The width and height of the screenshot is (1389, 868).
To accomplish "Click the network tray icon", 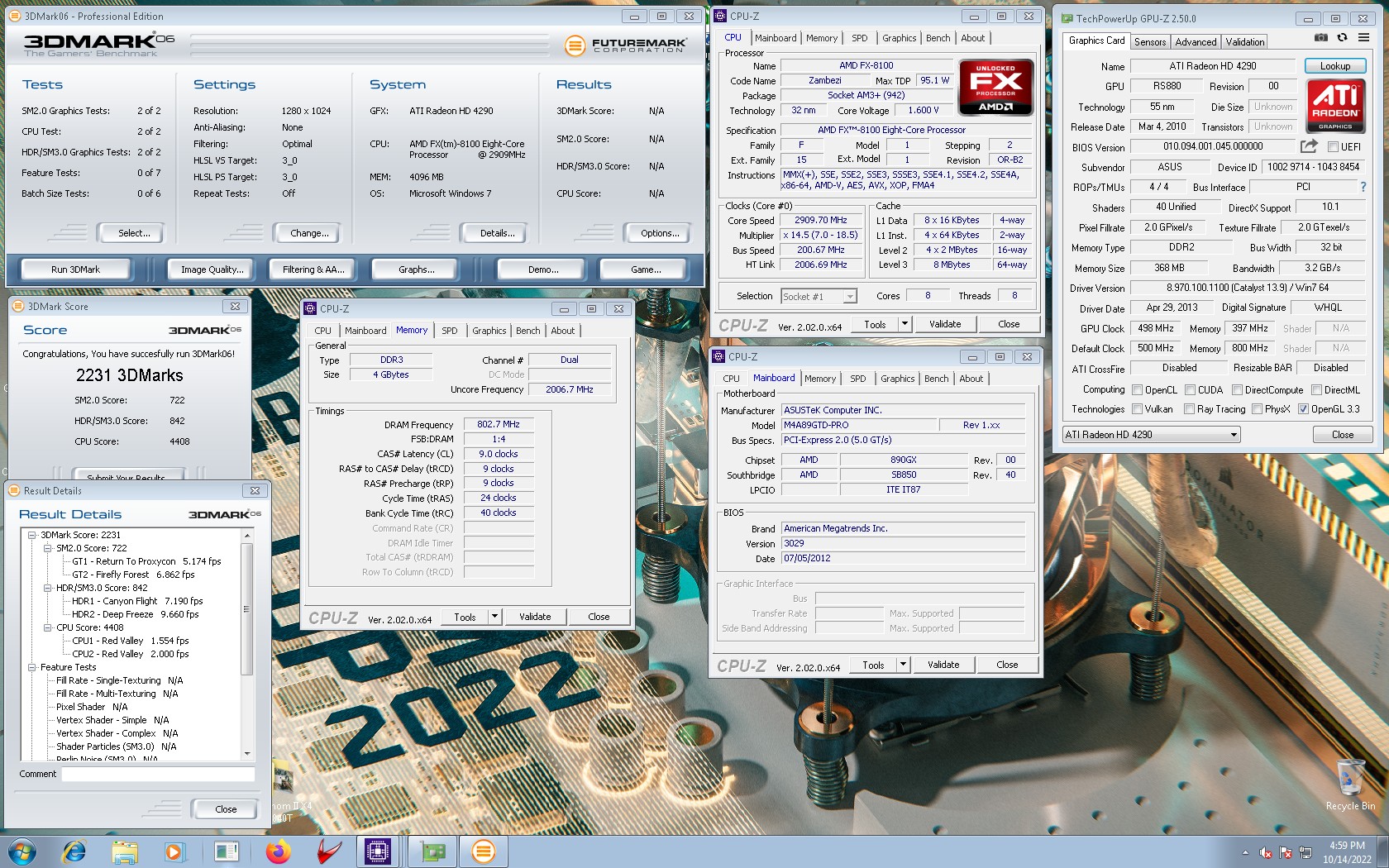I will click(x=1305, y=852).
